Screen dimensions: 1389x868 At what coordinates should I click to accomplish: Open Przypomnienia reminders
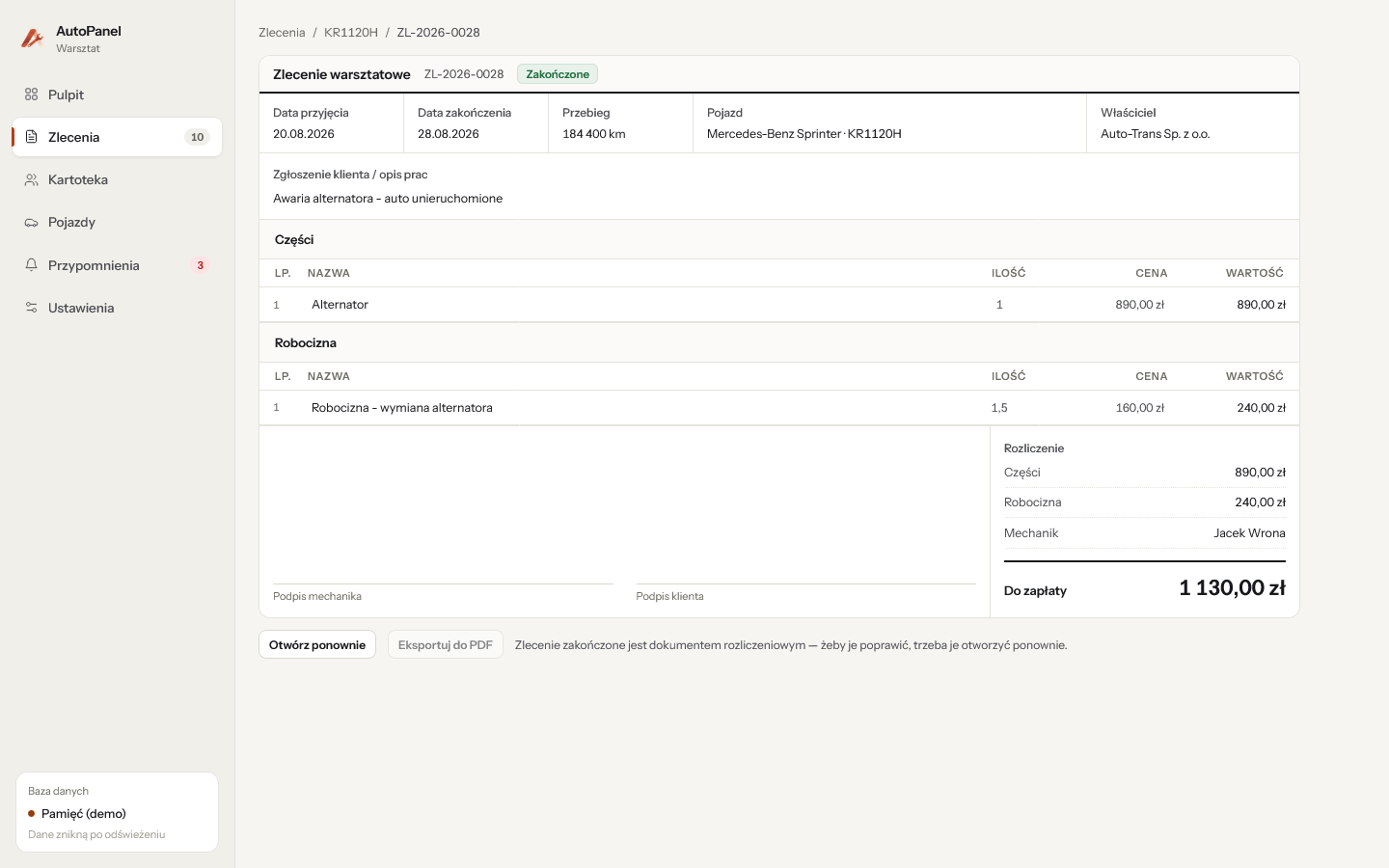point(117,265)
